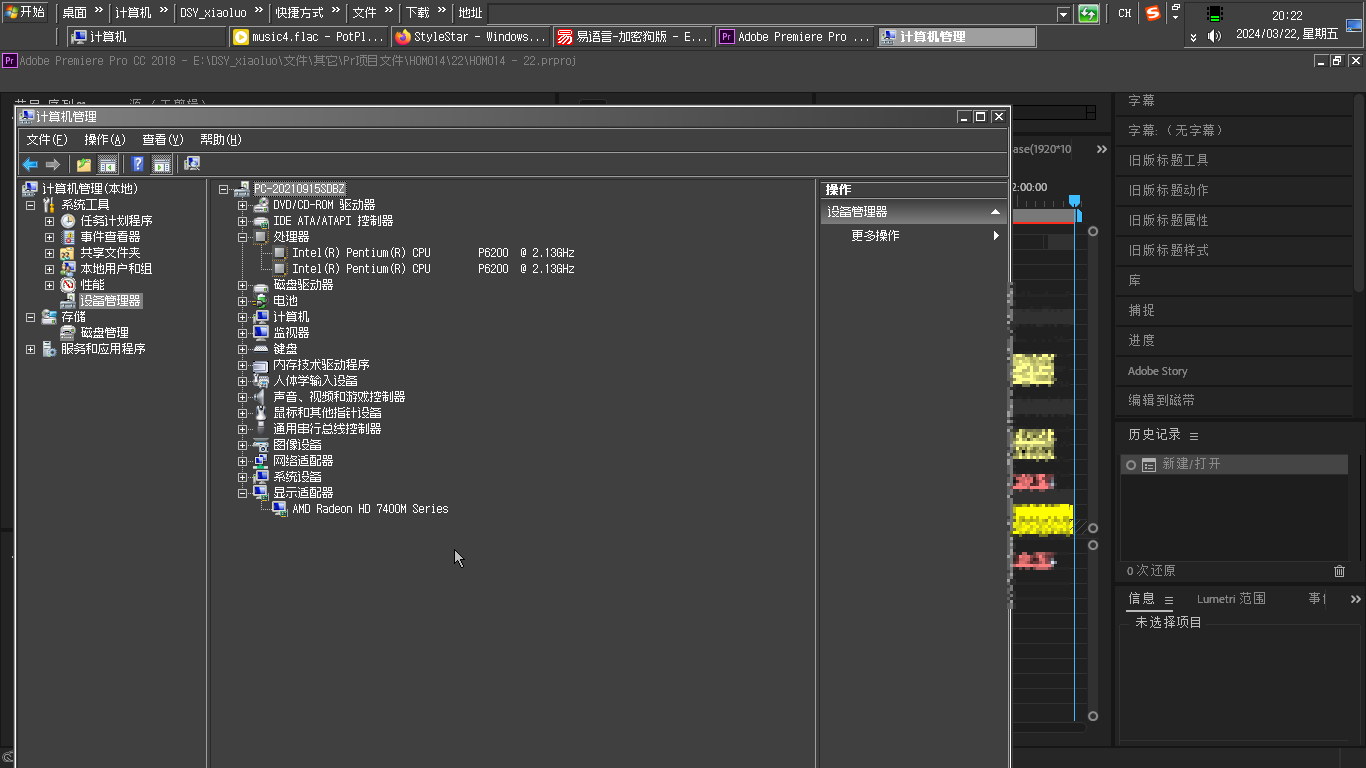Expand the 事件查看器 node
Image resolution: width=1366 pixels, height=768 pixels.
(x=50, y=237)
